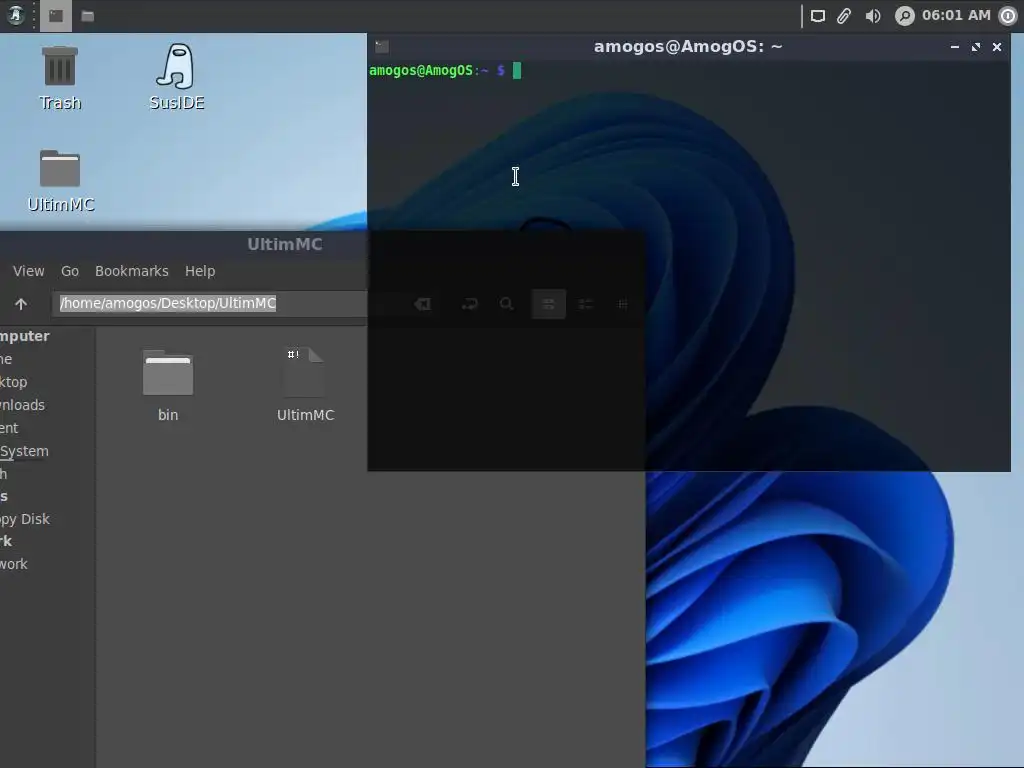Minimize the amogos@AmogOS terminal window

955,46
